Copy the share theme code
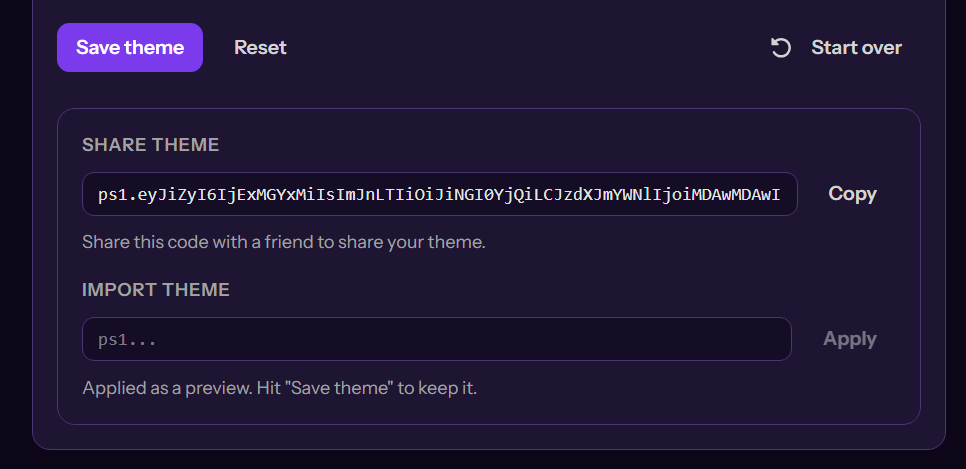 pos(852,194)
